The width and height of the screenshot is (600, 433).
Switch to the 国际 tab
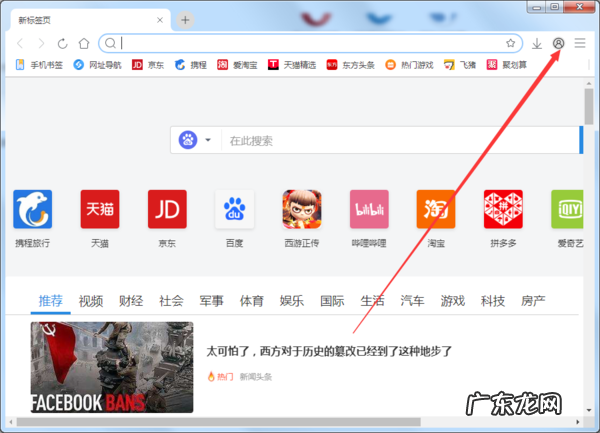(x=332, y=301)
